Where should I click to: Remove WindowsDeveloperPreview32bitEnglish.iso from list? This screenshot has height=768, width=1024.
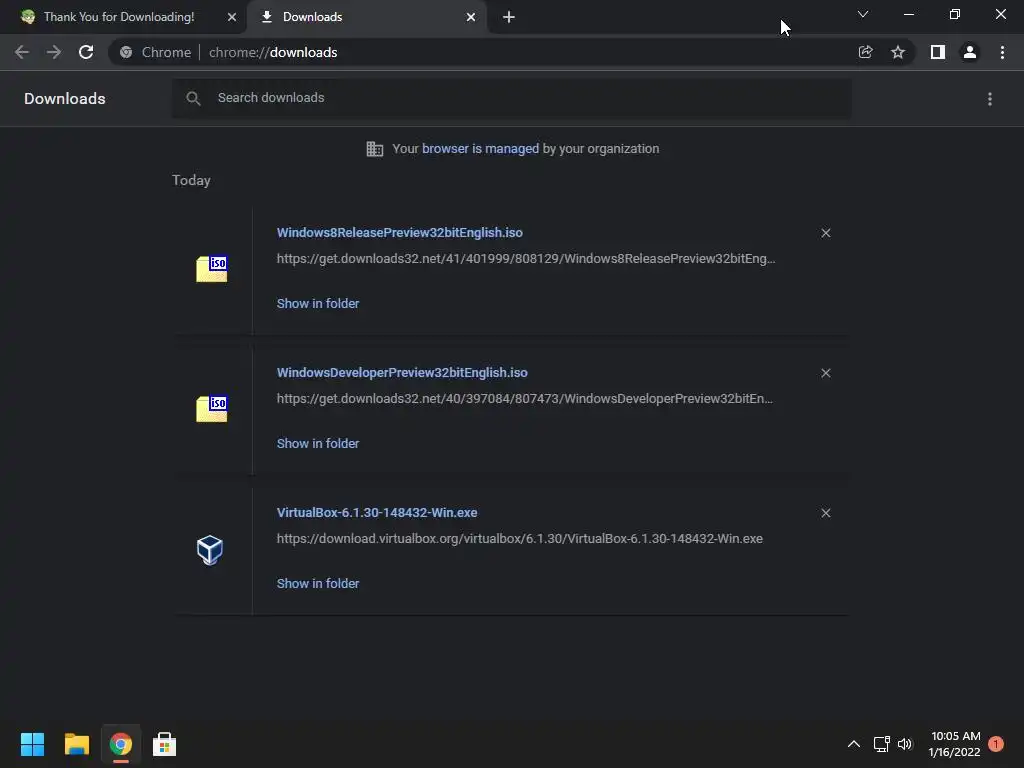click(826, 373)
